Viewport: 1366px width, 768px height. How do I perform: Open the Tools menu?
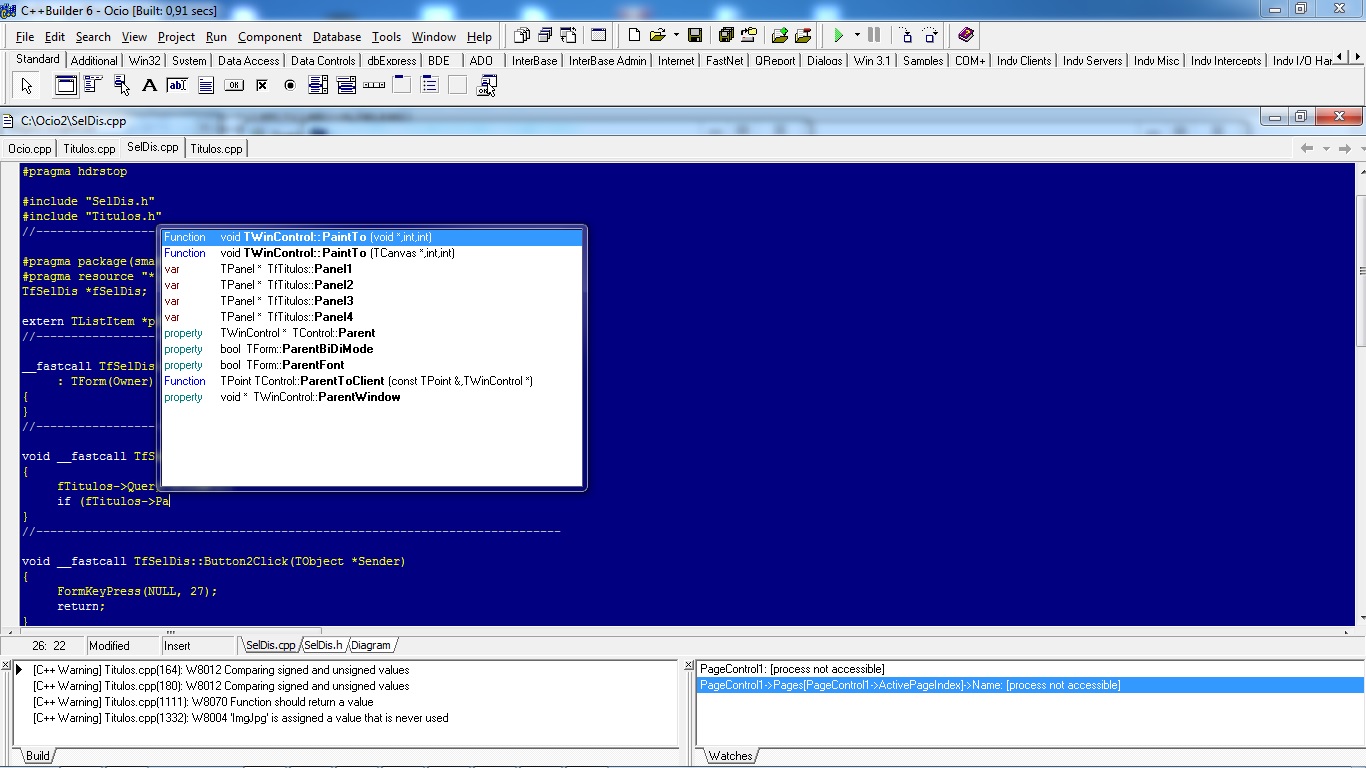pyautogui.click(x=386, y=37)
